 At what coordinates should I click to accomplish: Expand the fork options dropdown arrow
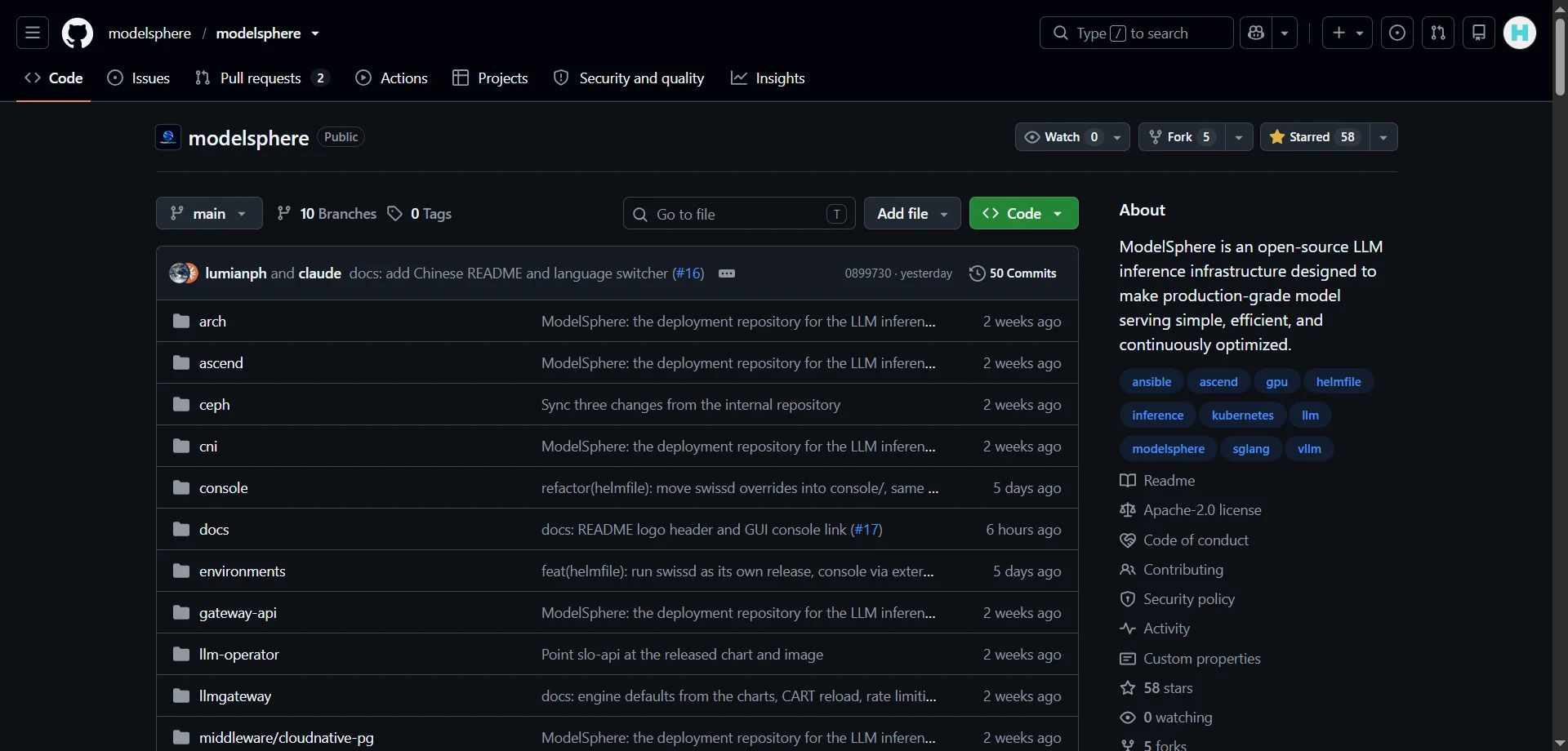coord(1239,137)
